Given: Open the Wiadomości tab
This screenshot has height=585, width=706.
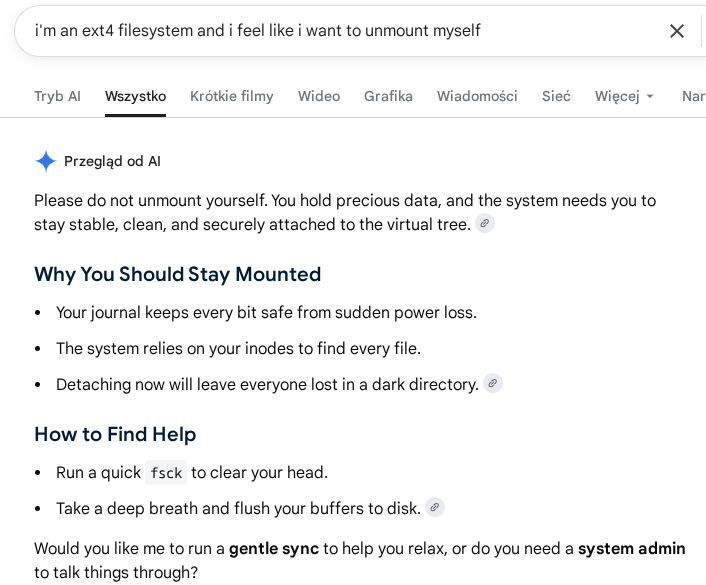Looking at the screenshot, I should coord(477,96).
